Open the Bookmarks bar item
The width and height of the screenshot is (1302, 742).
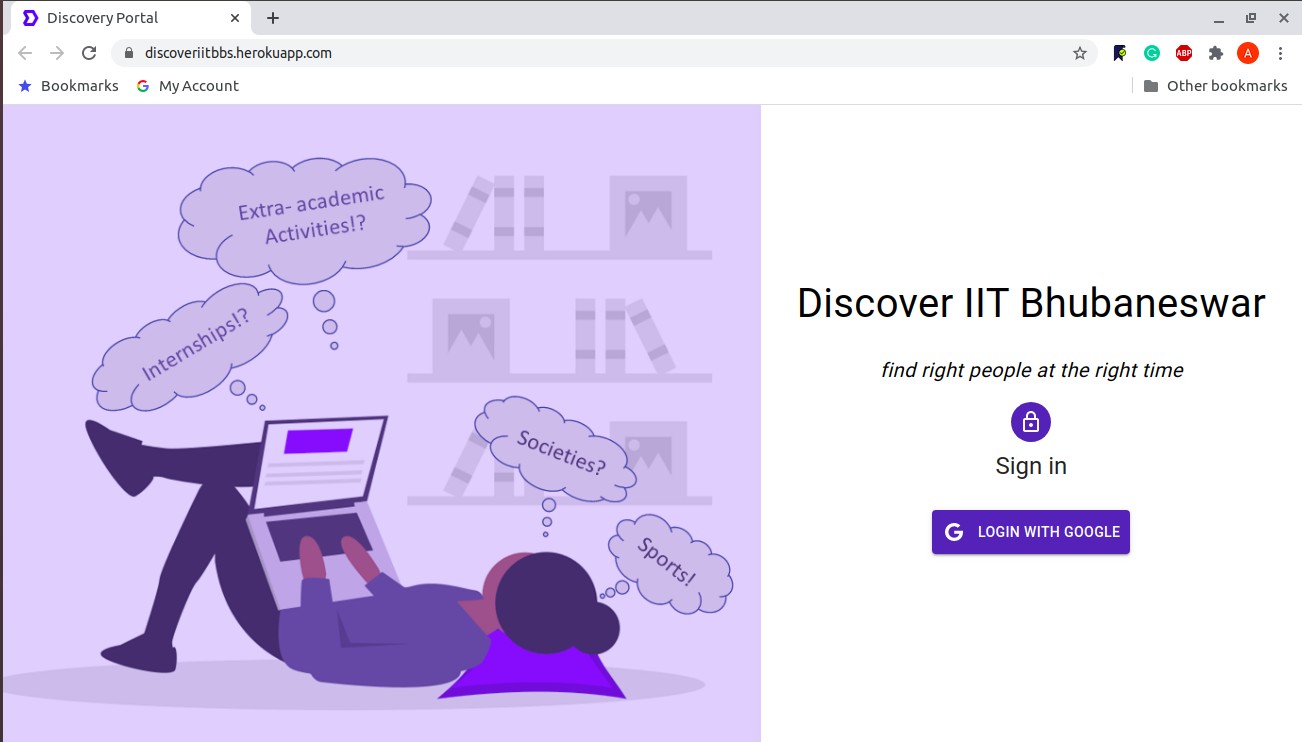pos(69,86)
